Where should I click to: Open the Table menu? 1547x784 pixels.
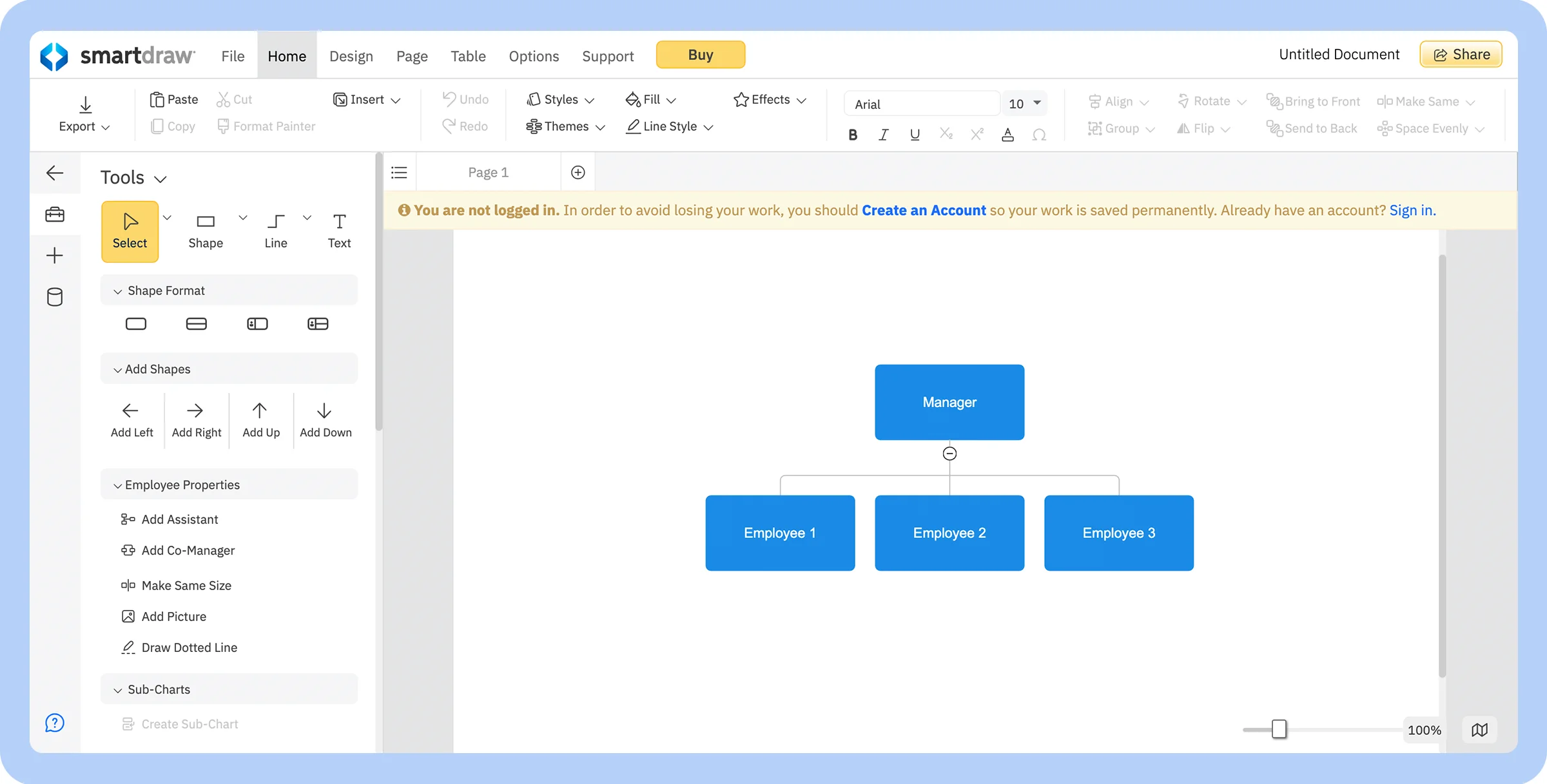pyautogui.click(x=468, y=56)
